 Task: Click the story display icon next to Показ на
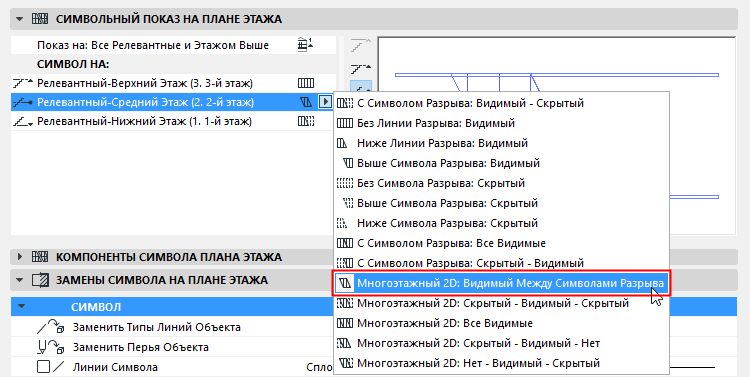306,45
